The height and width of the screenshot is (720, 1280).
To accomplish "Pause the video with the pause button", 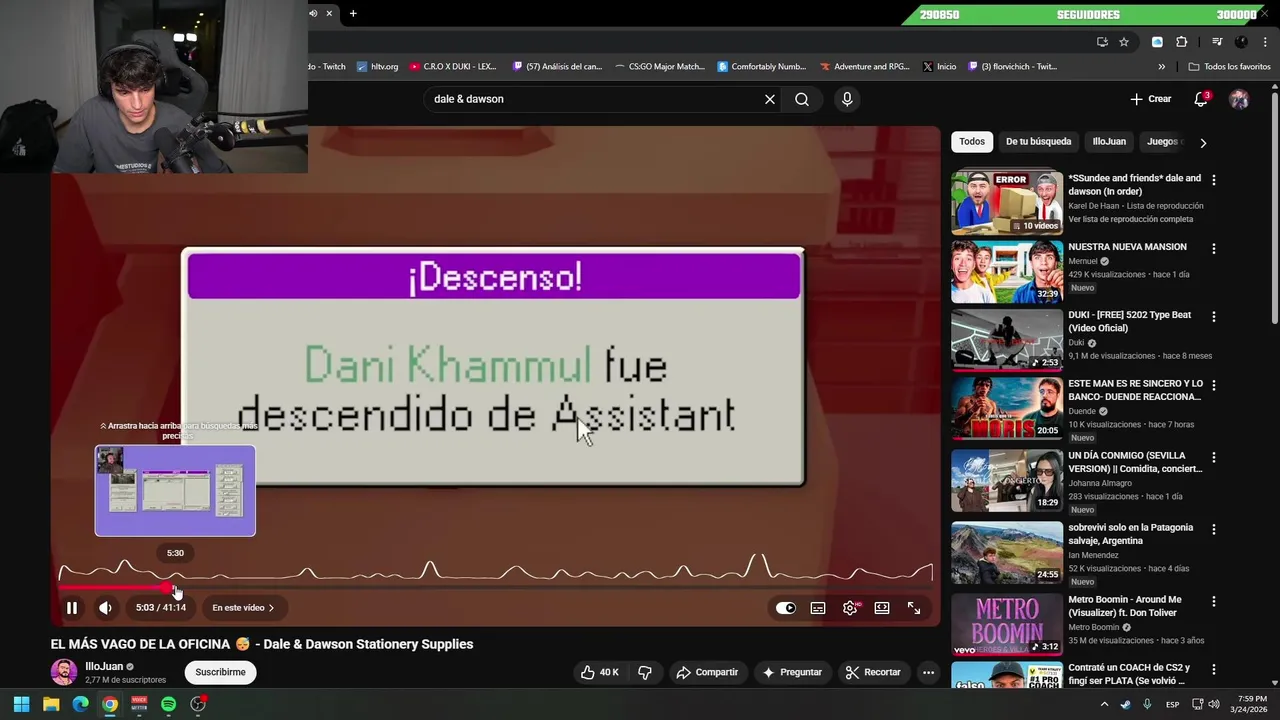I will point(72,608).
